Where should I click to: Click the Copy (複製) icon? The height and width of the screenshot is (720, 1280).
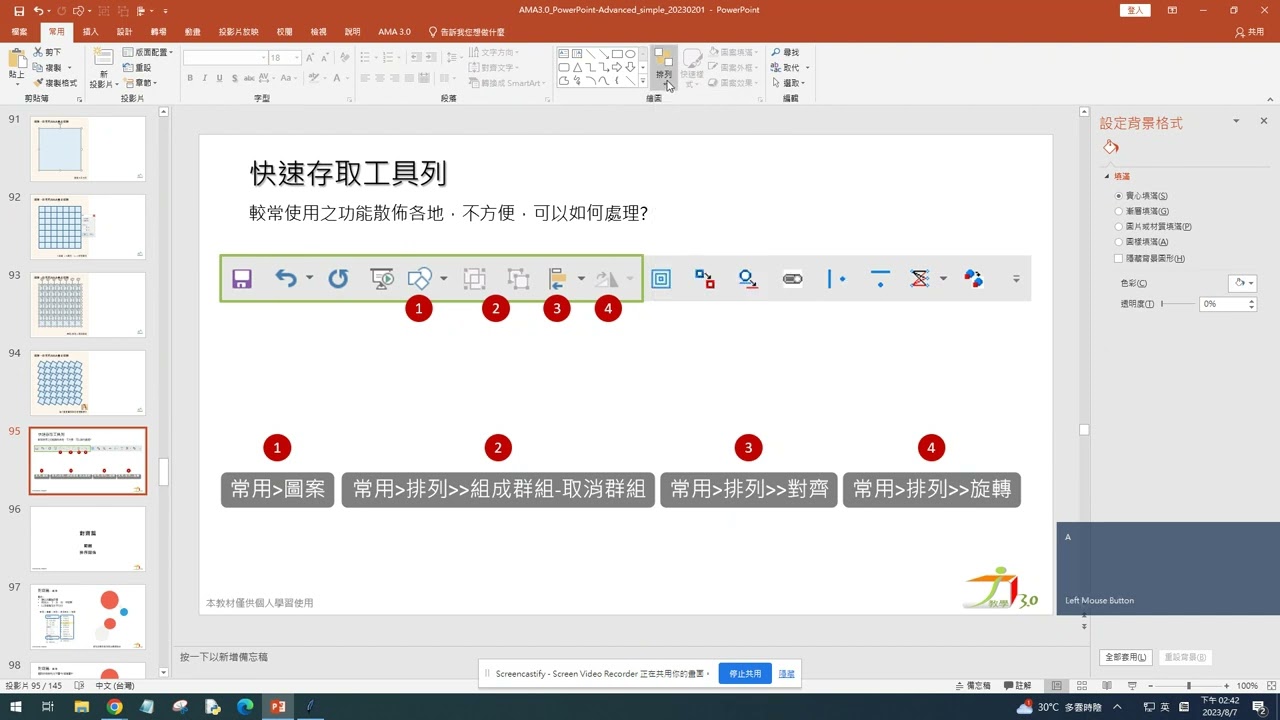click(x=38, y=67)
